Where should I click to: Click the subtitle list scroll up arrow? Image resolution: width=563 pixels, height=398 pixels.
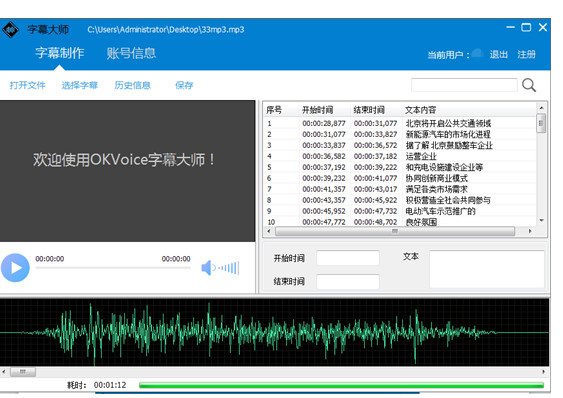(541, 108)
